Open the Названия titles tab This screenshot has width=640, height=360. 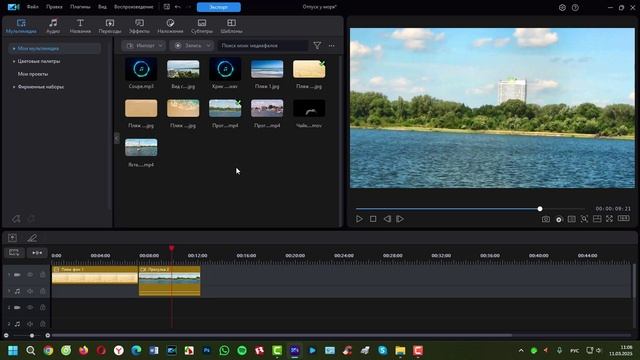80,26
